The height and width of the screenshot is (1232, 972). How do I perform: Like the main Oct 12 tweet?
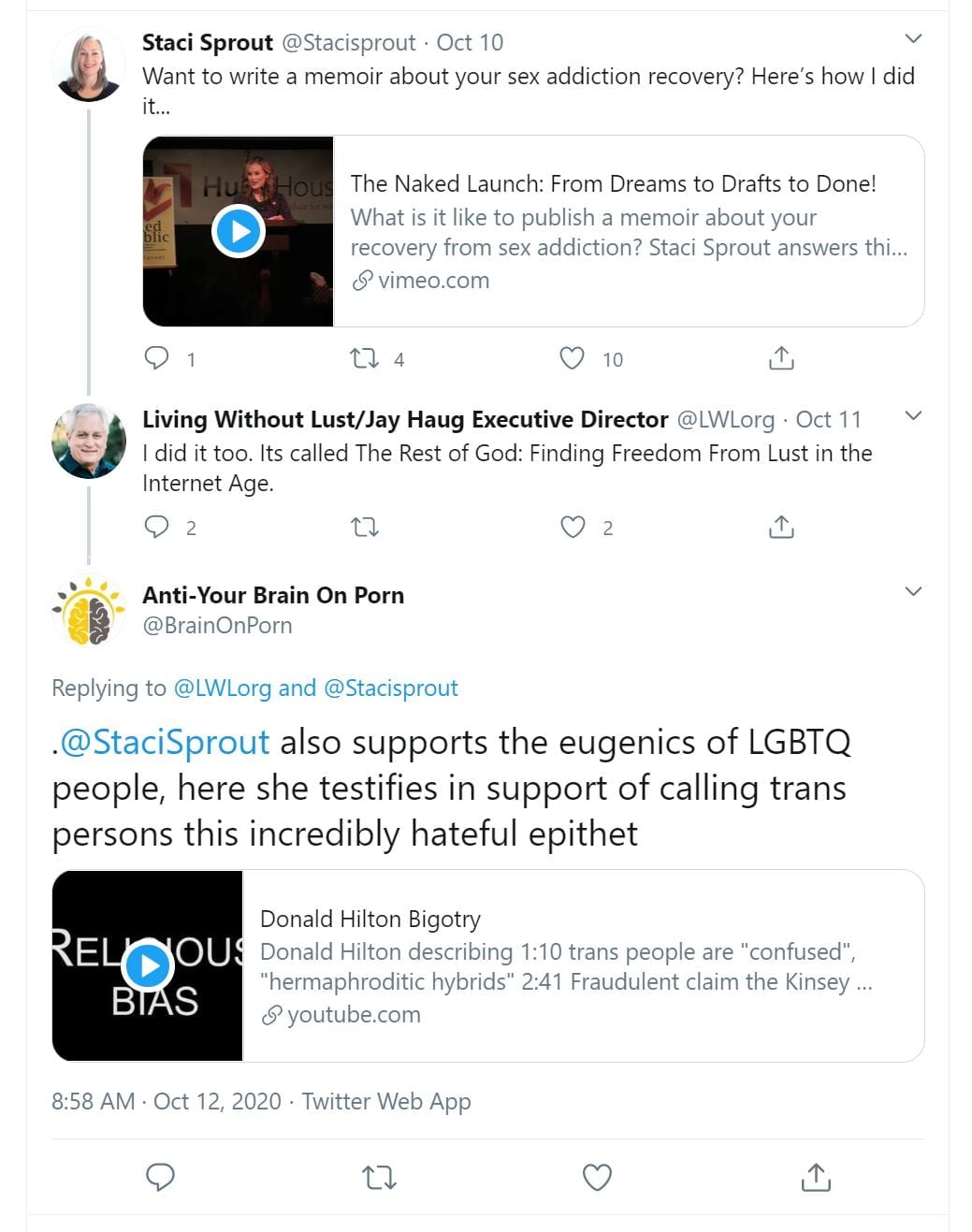click(597, 1177)
